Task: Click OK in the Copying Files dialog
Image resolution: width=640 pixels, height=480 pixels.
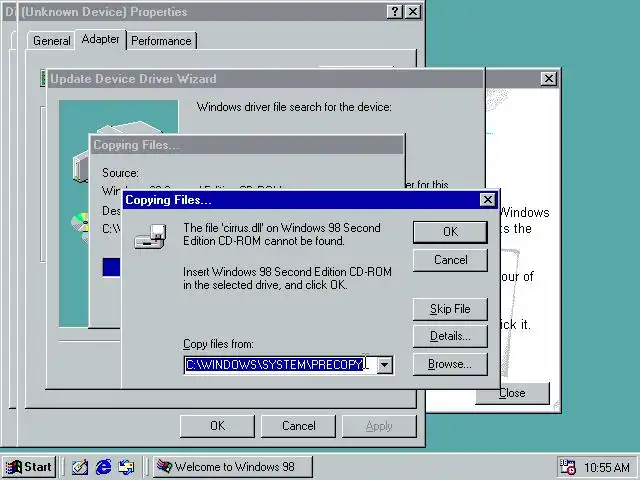Action: pos(450,232)
